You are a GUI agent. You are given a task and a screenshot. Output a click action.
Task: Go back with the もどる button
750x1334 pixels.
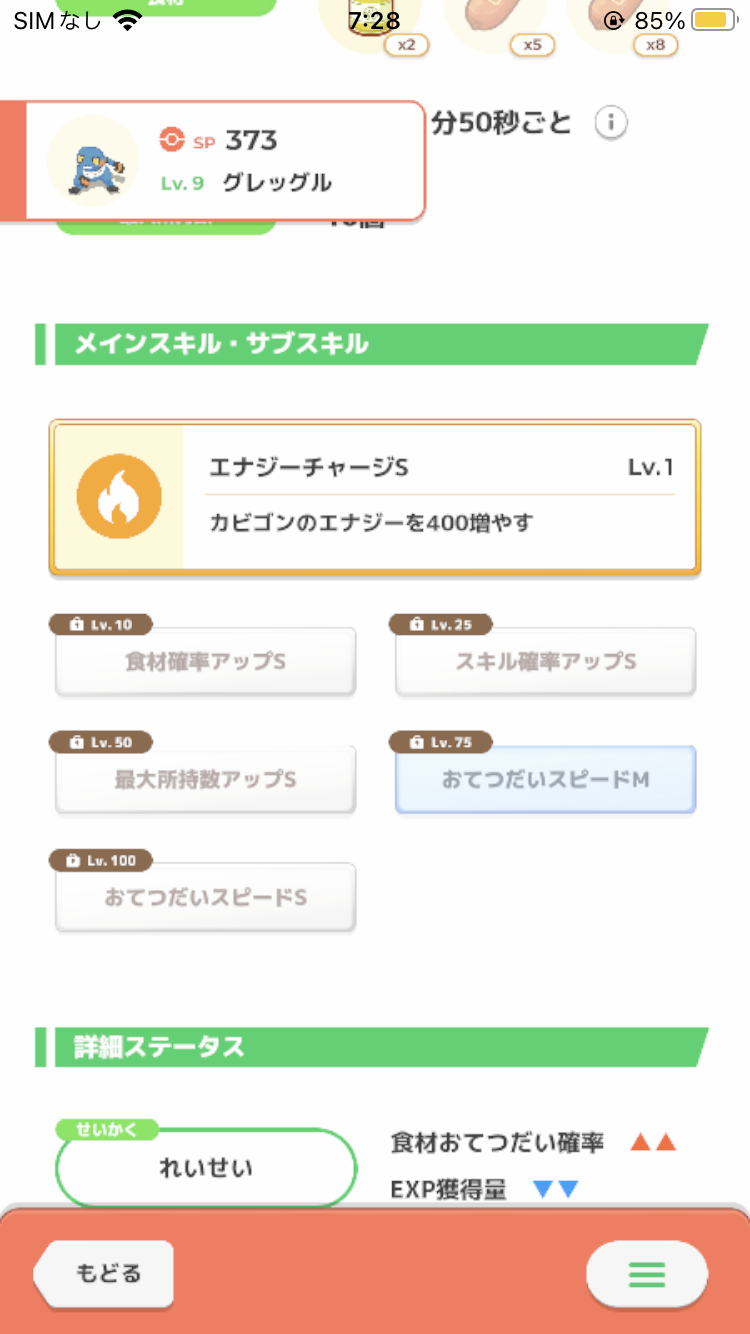[104, 1274]
